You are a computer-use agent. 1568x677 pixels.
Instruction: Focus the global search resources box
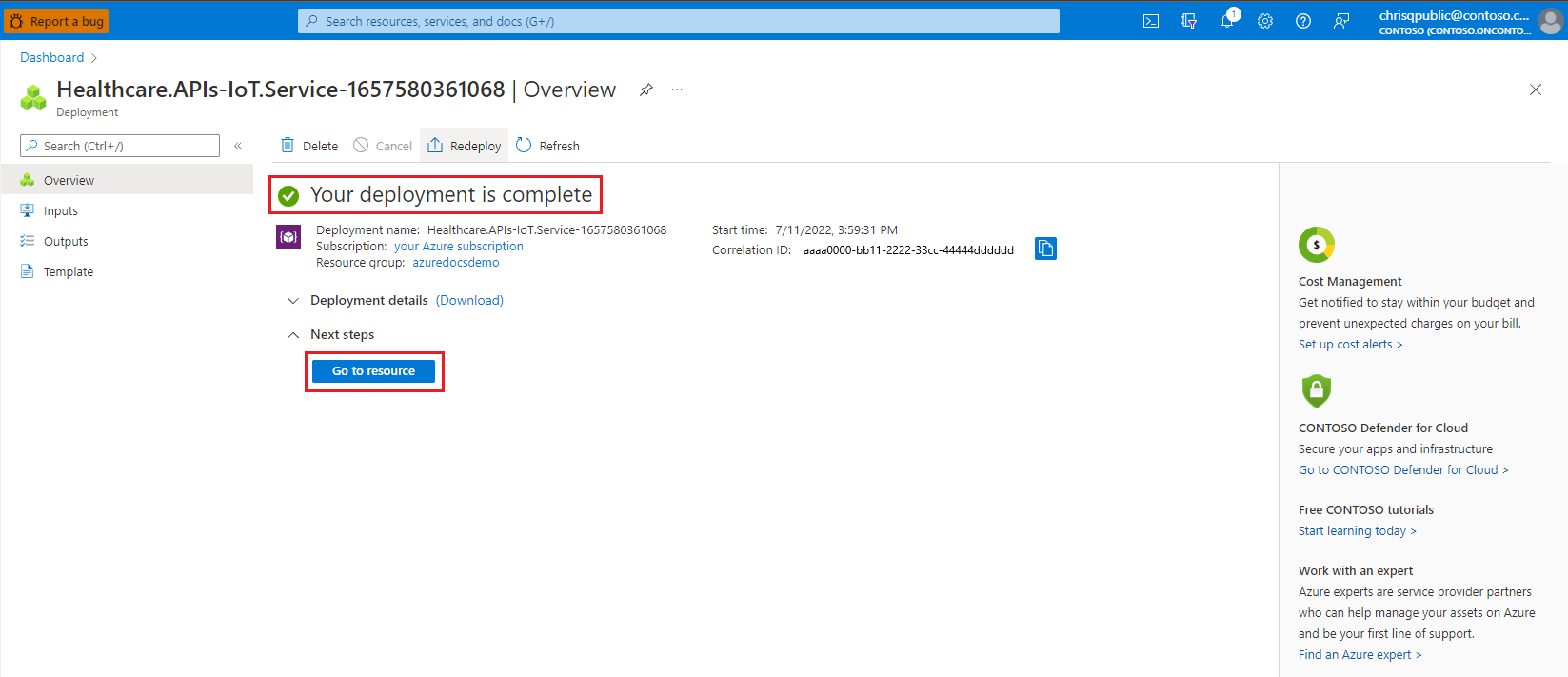[x=679, y=21]
